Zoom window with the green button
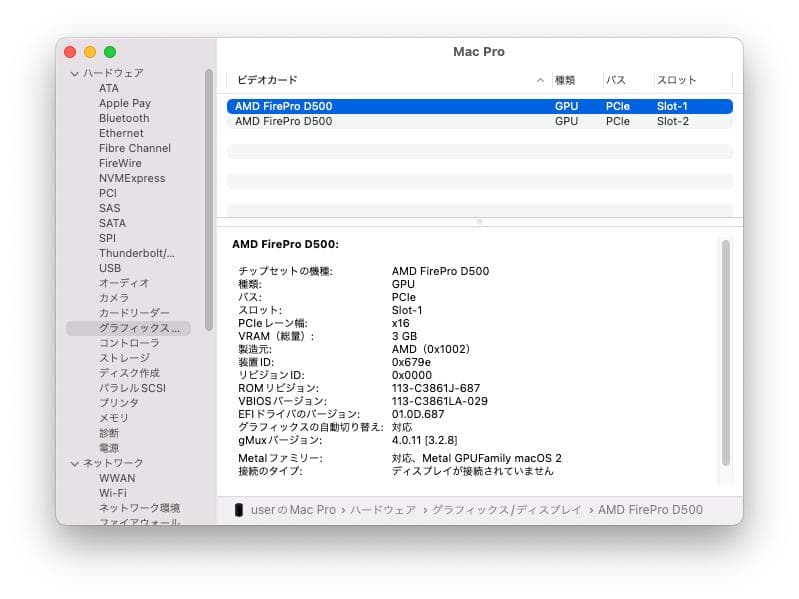The width and height of the screenshot is (799, 599). coord(110,52)
